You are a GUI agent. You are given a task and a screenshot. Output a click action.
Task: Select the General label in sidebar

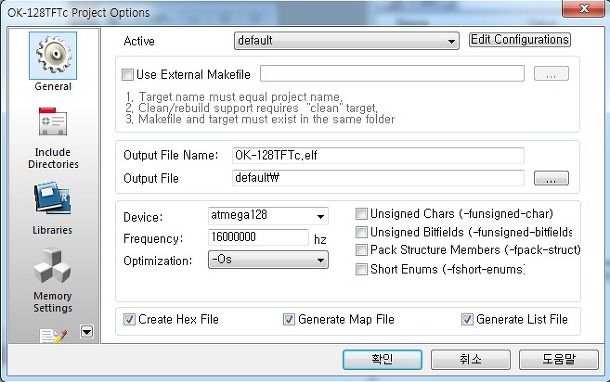[53, 86]
